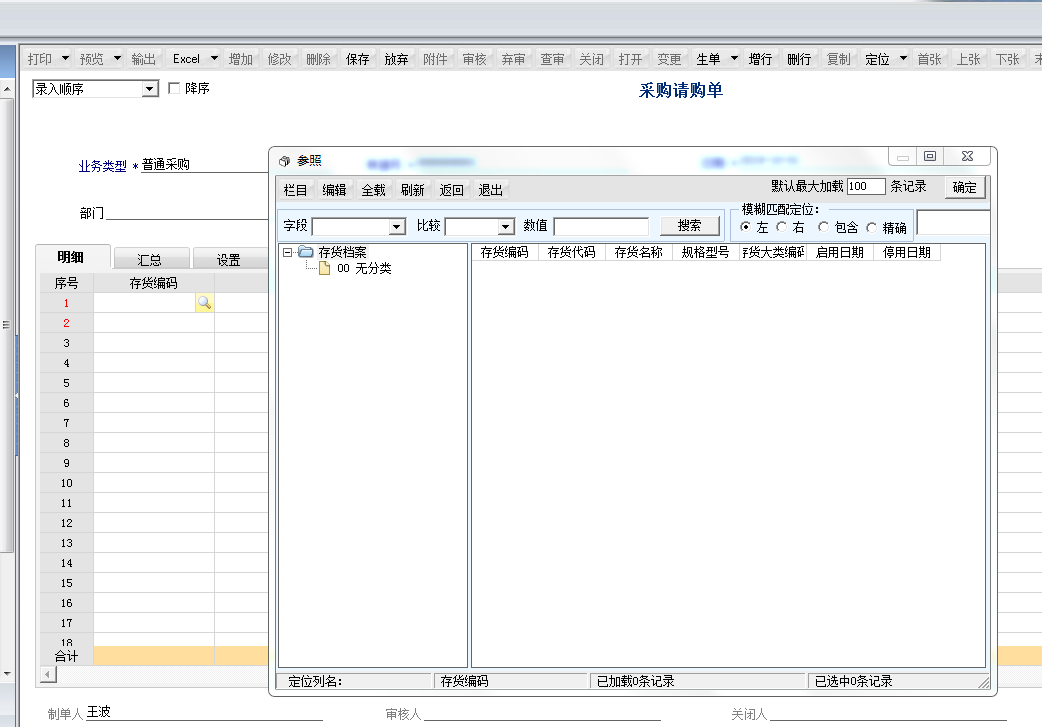Click 编辑 in the dialog toolbar
This screenshot has height=727, width=1042.
334,190
